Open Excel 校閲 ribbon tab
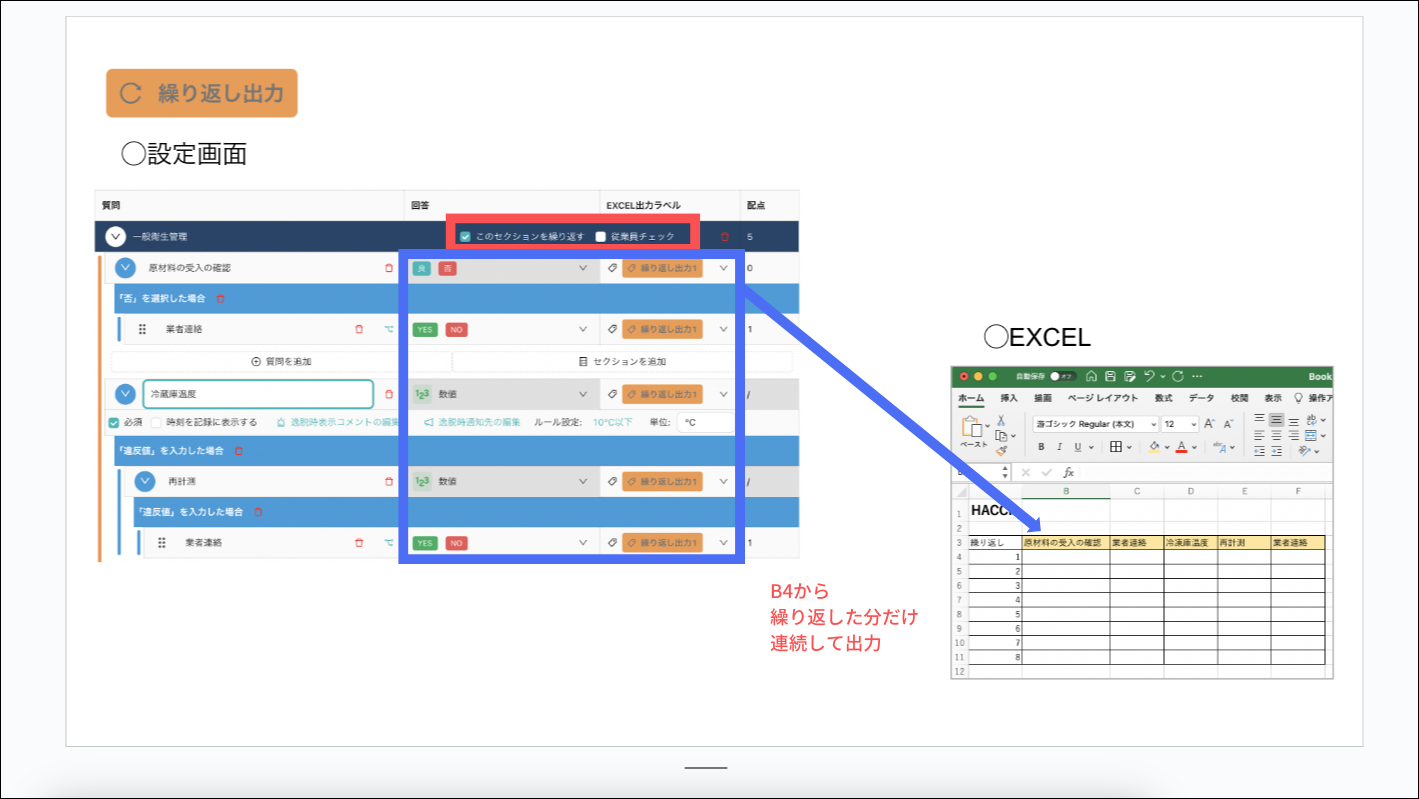This screenshot has height=799, width=1419. [x=1240, y=398]
